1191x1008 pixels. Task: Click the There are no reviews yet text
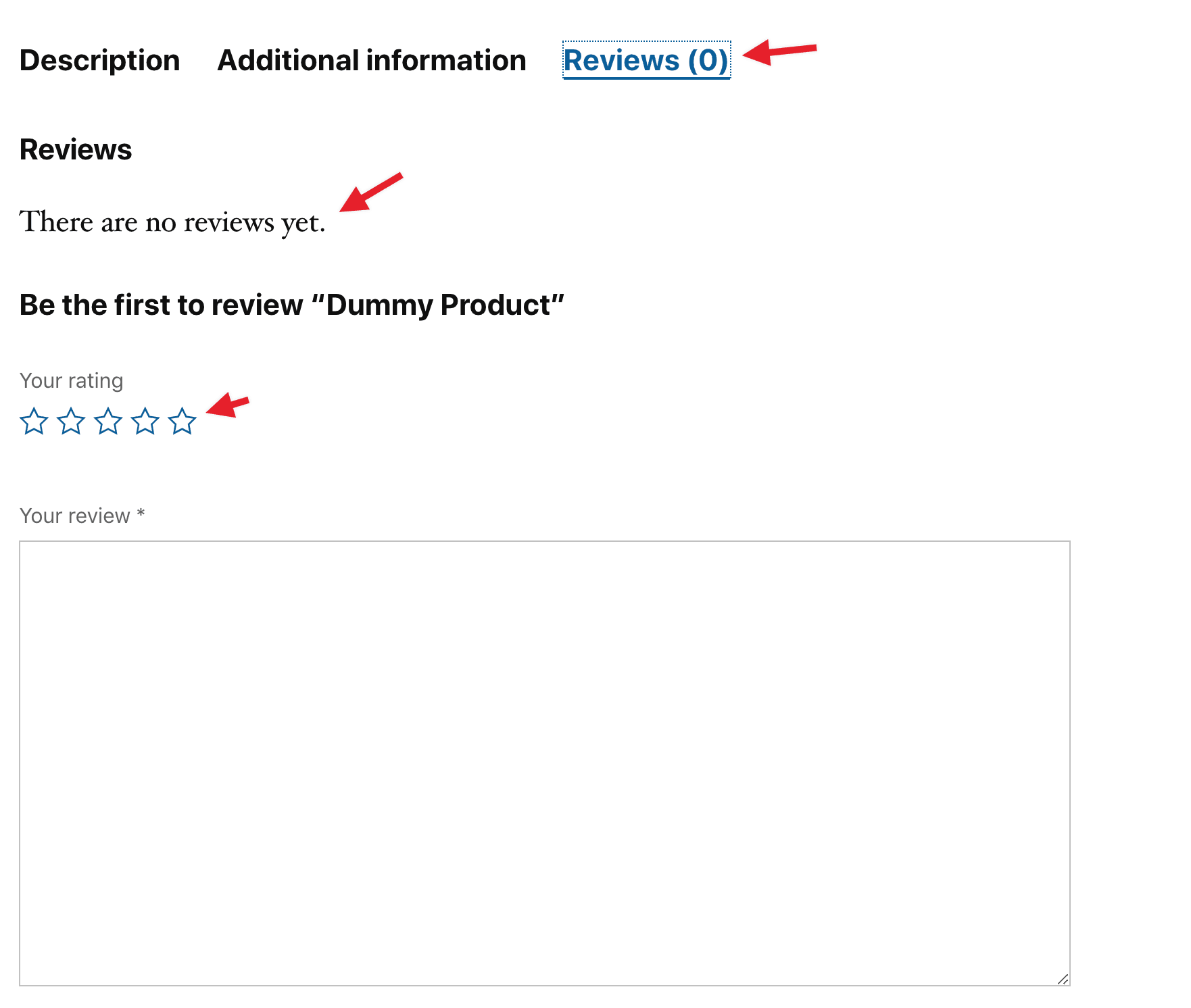[174, 221]
